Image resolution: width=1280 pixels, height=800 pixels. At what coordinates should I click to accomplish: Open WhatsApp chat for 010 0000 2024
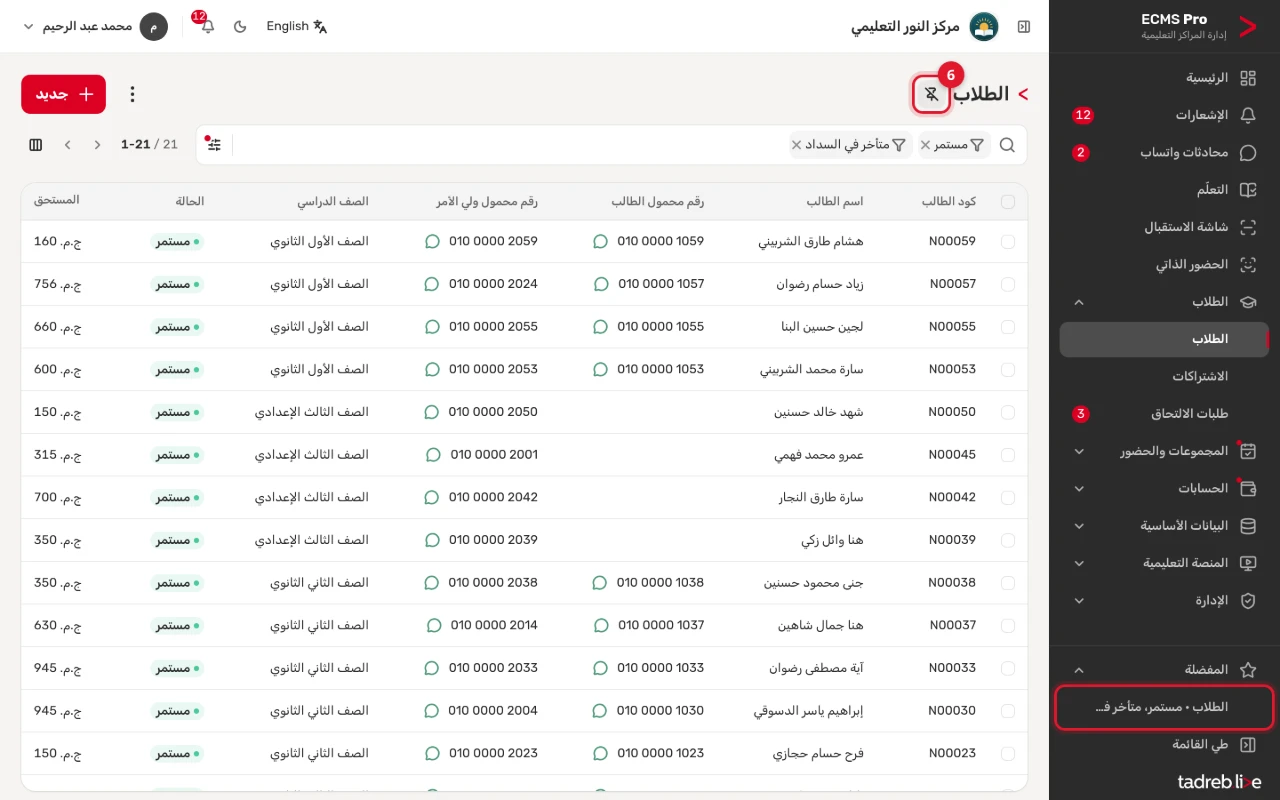[432, 284]
